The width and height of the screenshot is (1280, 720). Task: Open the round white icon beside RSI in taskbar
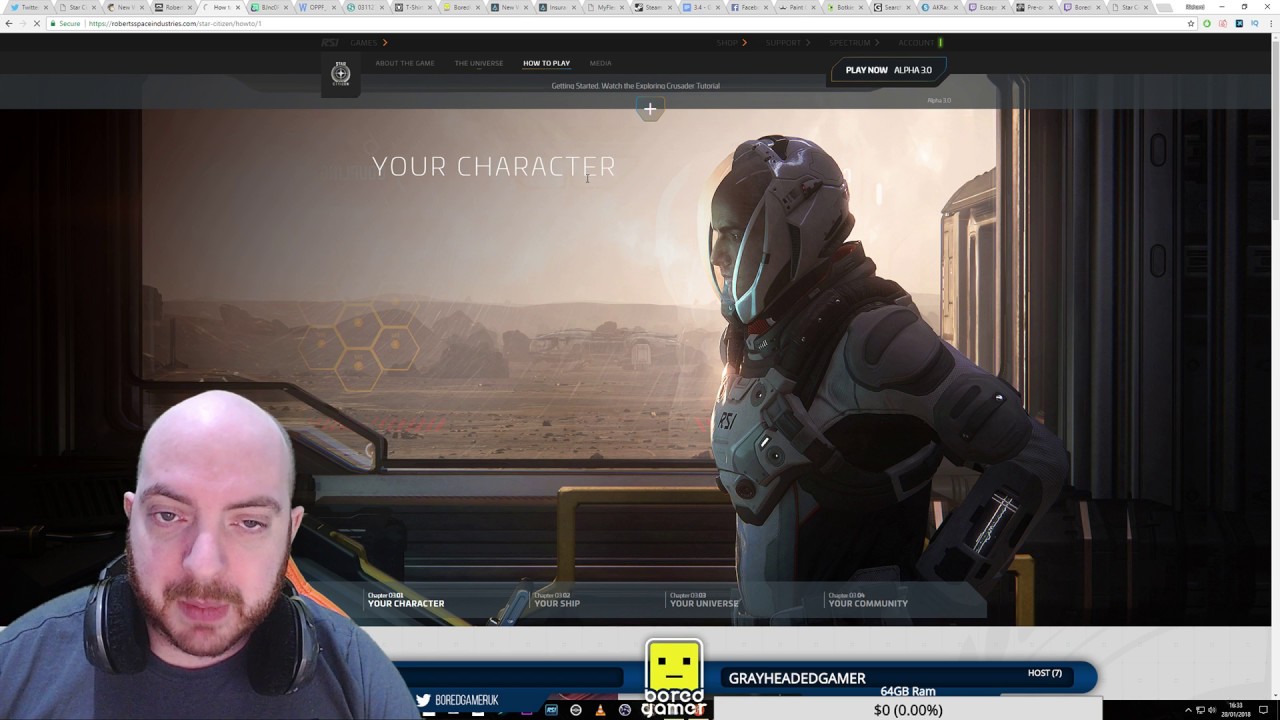click(x=576, y=710)
